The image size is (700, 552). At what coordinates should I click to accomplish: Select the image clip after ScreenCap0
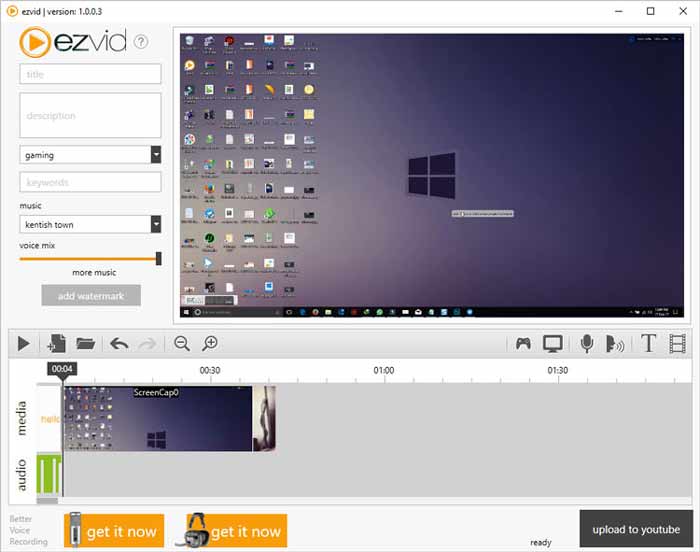pos(264,419)
